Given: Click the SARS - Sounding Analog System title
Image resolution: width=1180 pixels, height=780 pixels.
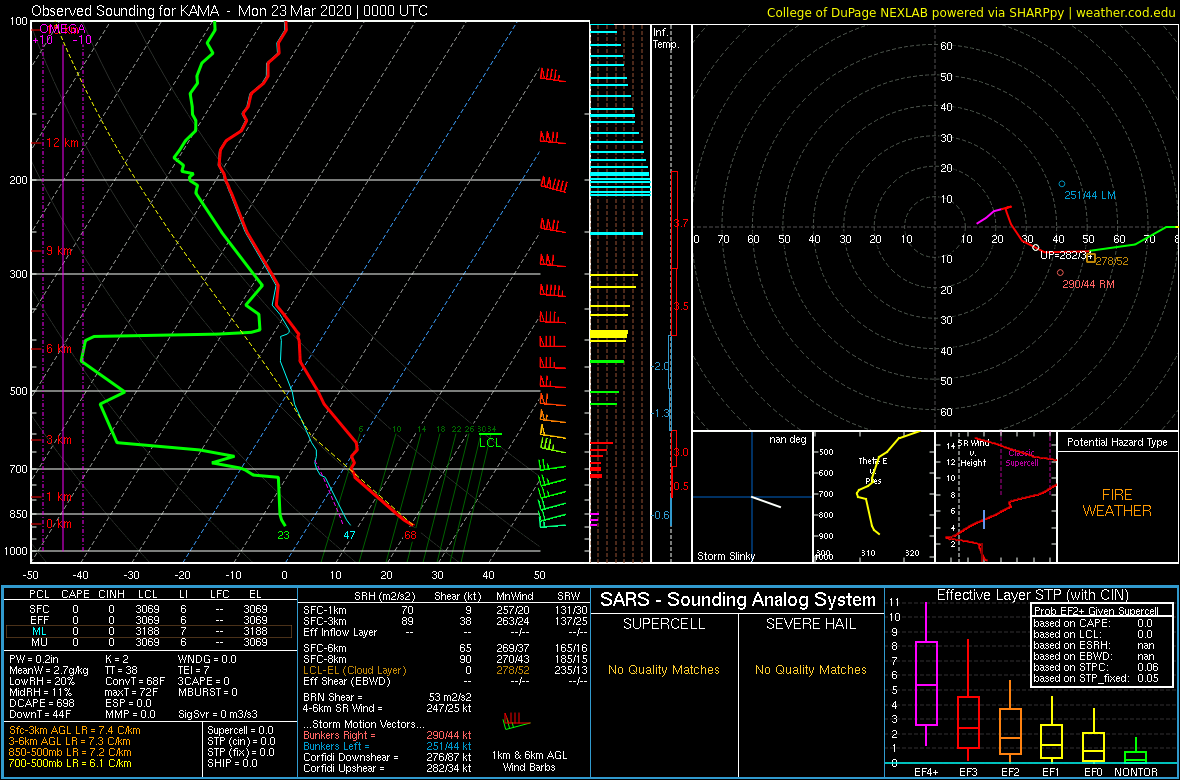Looking at the screenshot, I should (x=738, y=600).
